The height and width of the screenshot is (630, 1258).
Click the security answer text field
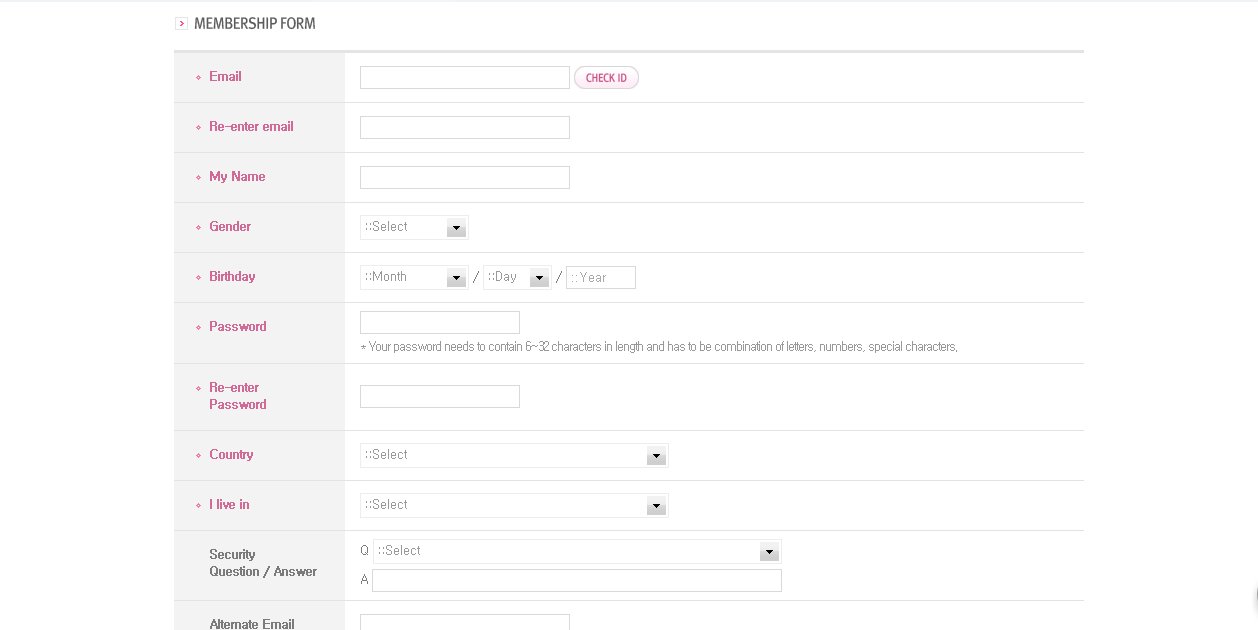point(577,581)
